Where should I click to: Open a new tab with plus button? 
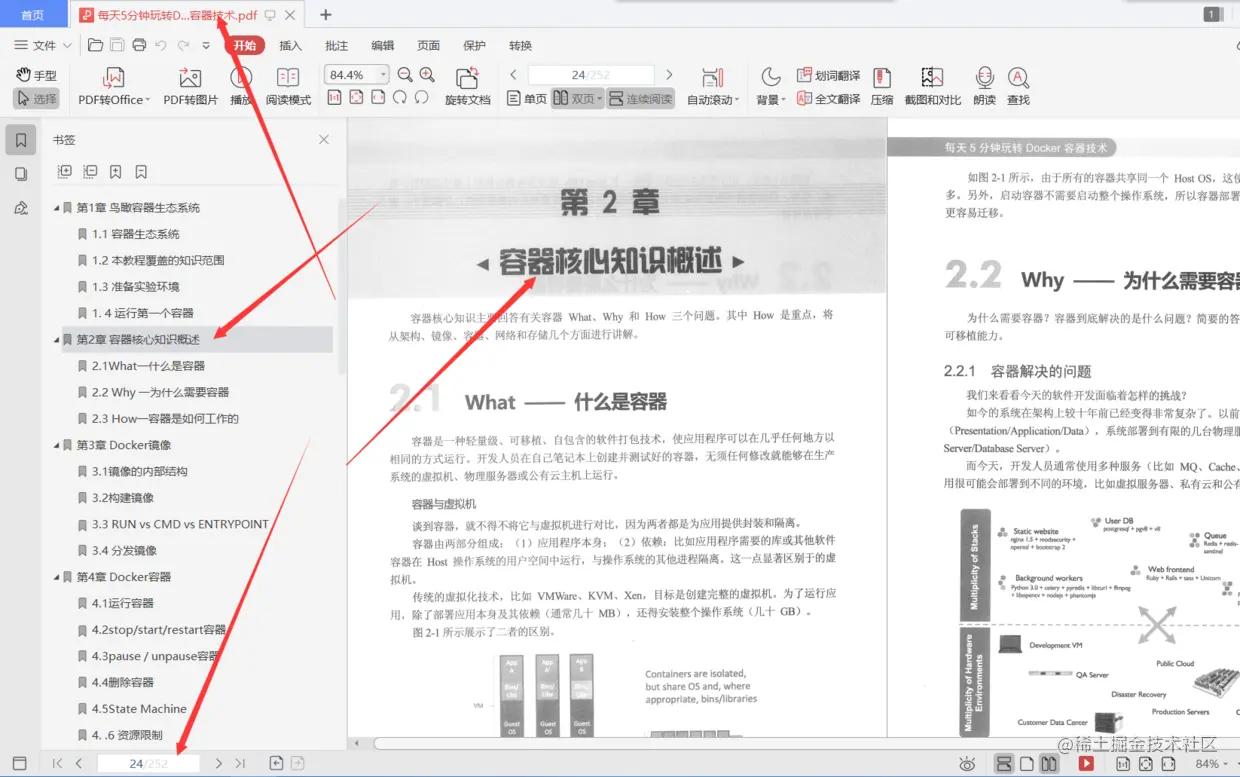[325, 14]
